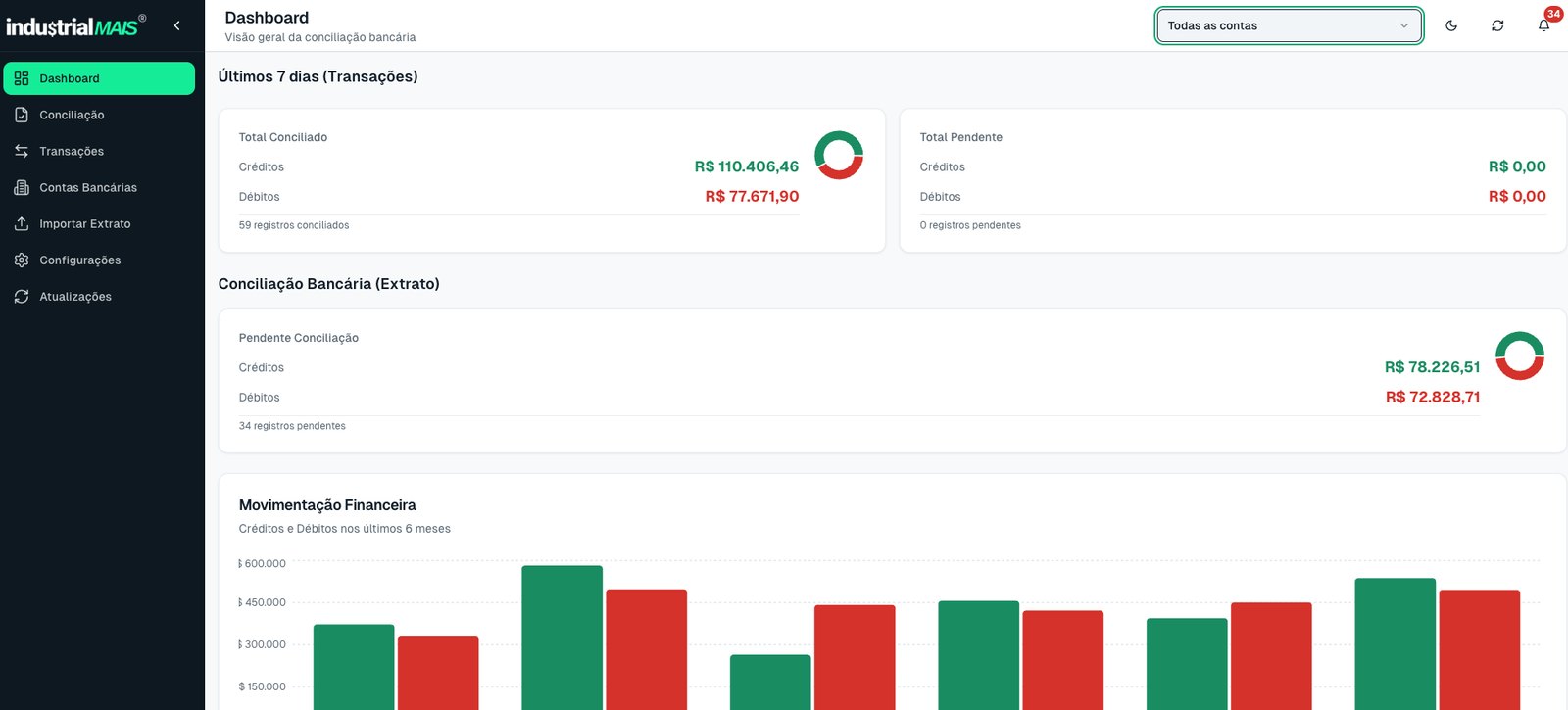Click the Conciliação Bancária (Extrato) heading

pos(329,284)
